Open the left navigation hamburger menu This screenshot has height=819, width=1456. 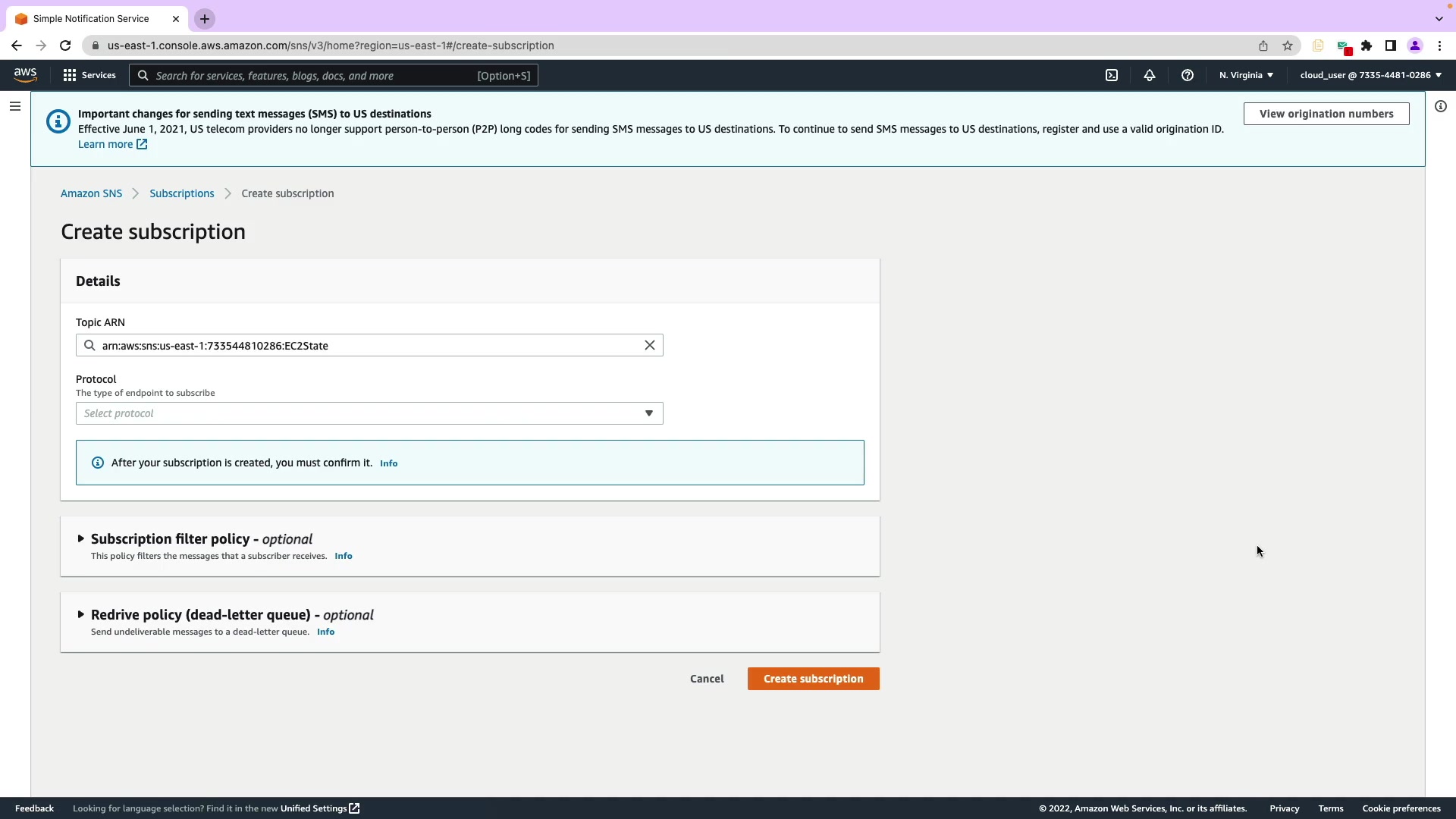click(15, 106)
